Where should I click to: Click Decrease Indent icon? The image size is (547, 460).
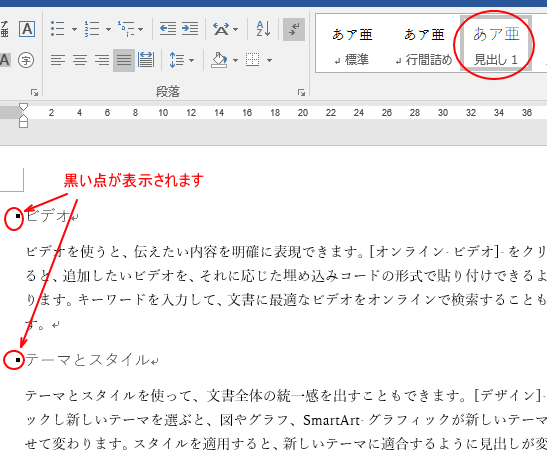pyautogui.click(x=168, y=29)
